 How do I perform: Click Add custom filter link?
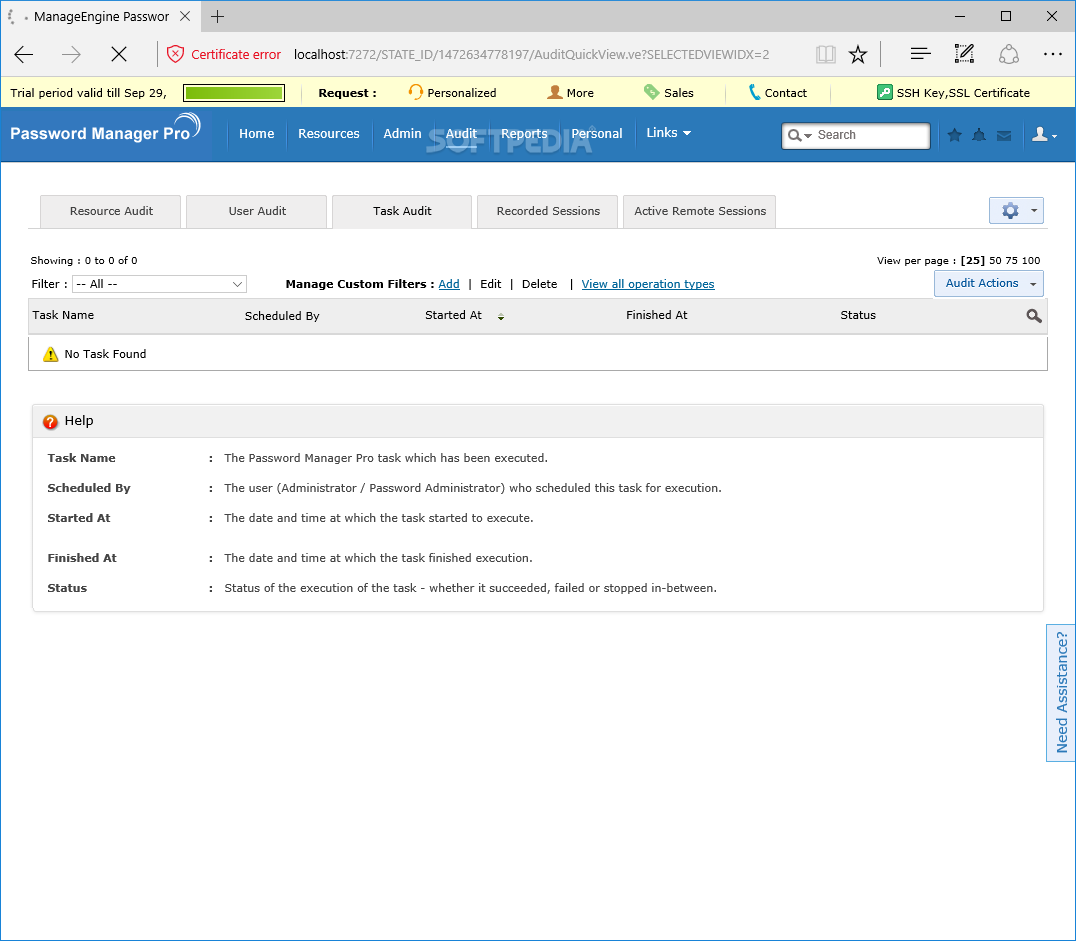449,284
